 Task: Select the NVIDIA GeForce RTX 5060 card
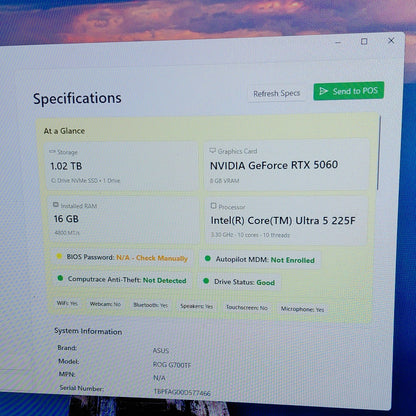click(x=287, y=165)
